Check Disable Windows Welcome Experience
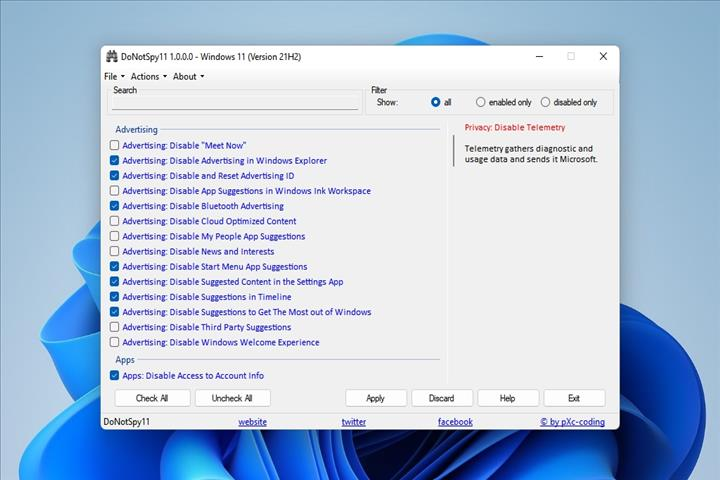 coord(114,342)
